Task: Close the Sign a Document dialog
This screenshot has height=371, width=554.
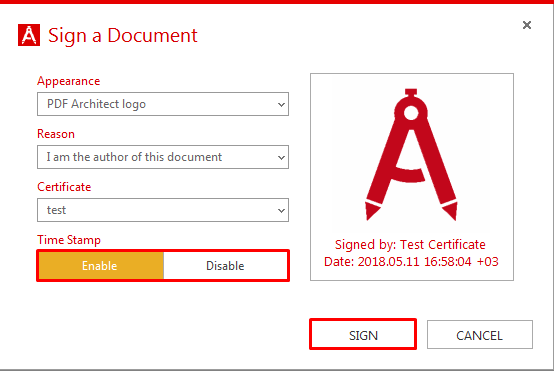Action: pyautogui.click(x=527, y=25)
